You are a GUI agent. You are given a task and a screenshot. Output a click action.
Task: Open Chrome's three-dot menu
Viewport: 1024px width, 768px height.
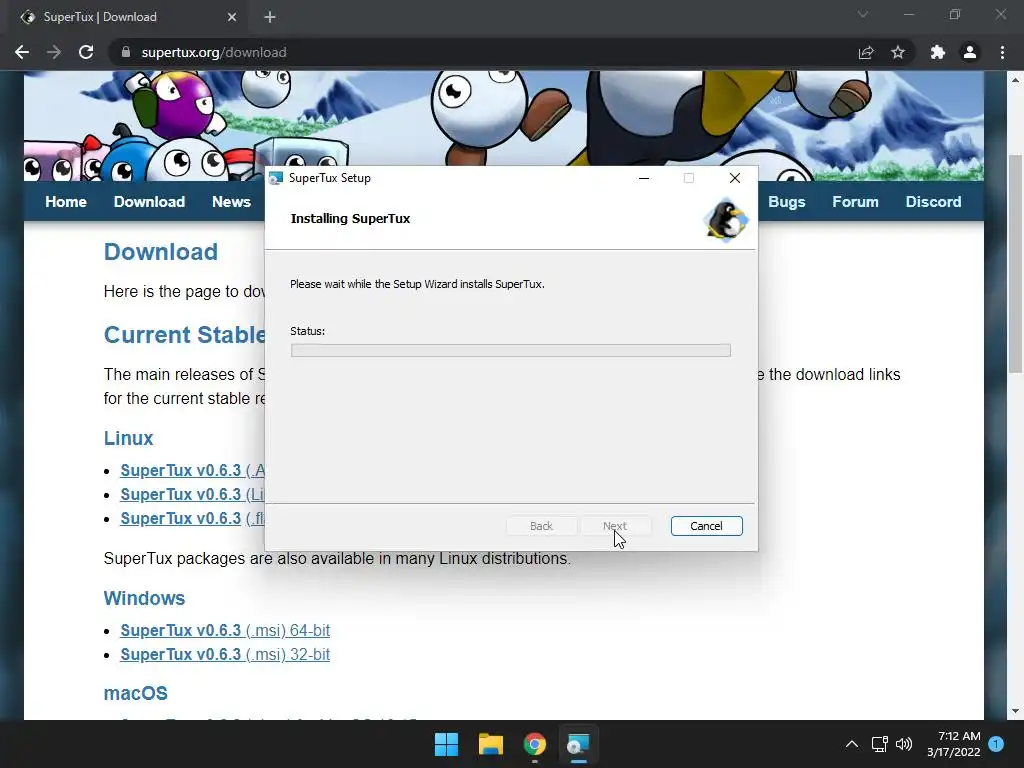[x=1002, y=52]
